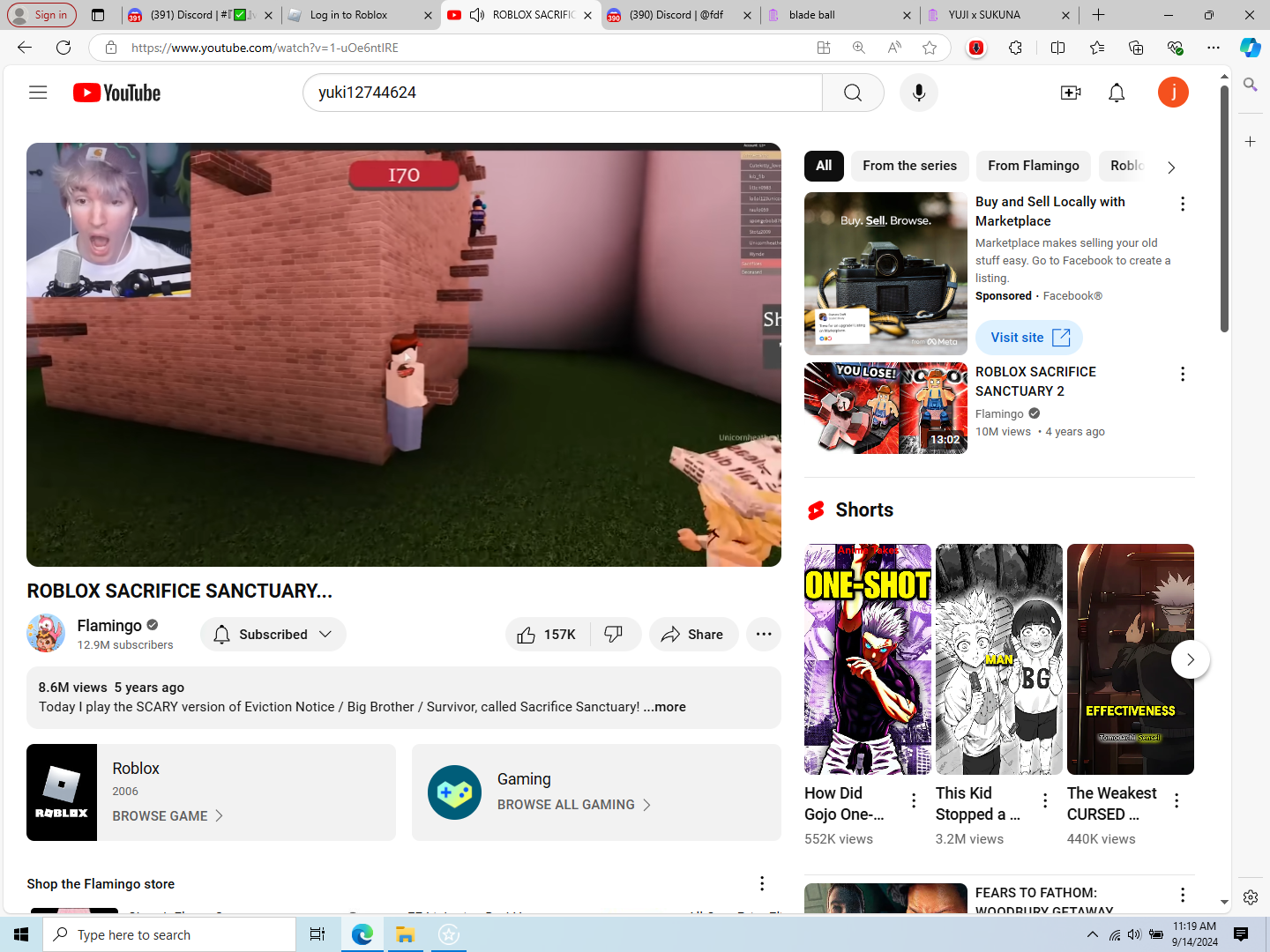Click the YouTube search magnifier button

pos(853,93)
